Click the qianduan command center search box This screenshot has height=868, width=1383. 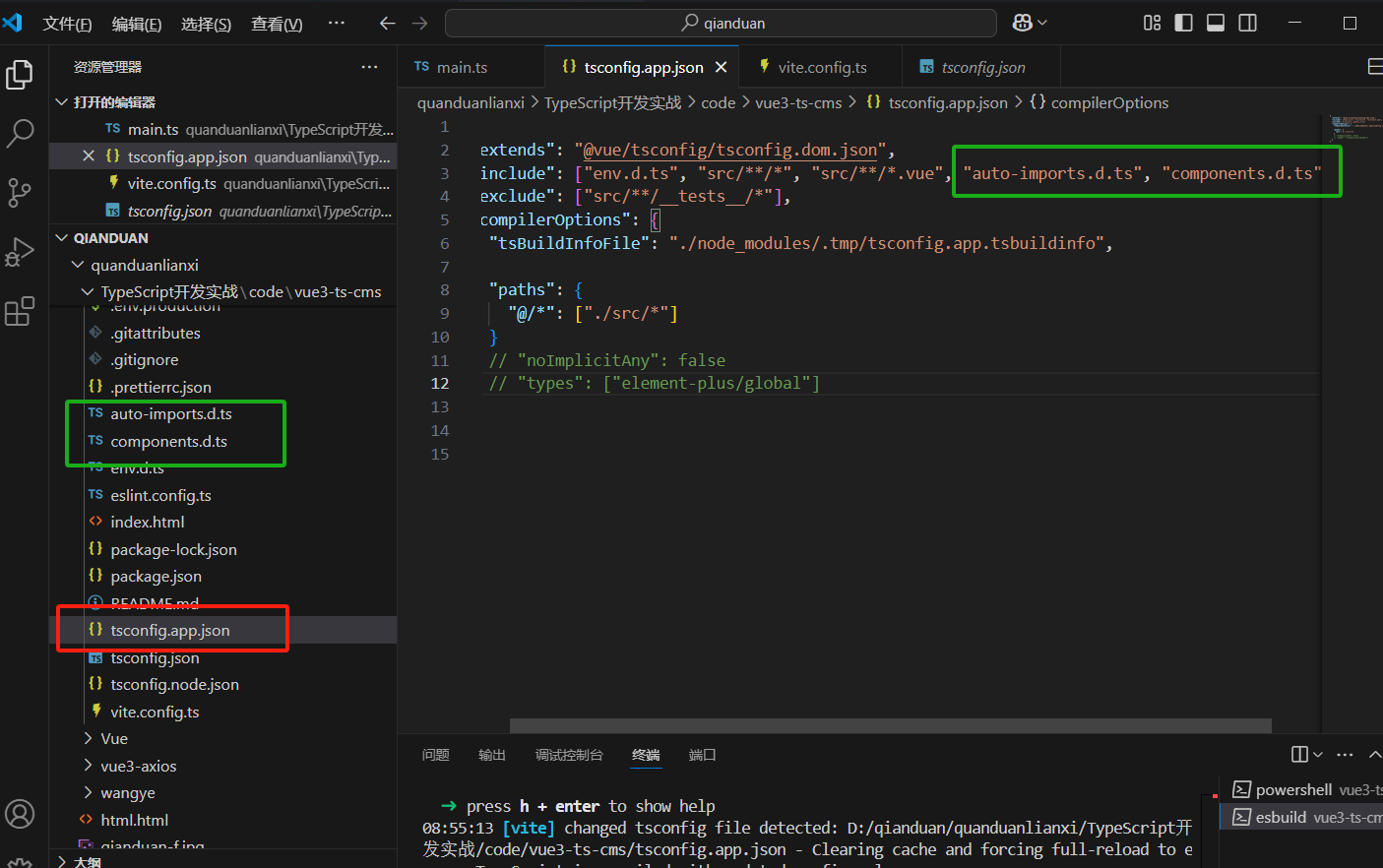click(x=722, y=23)
